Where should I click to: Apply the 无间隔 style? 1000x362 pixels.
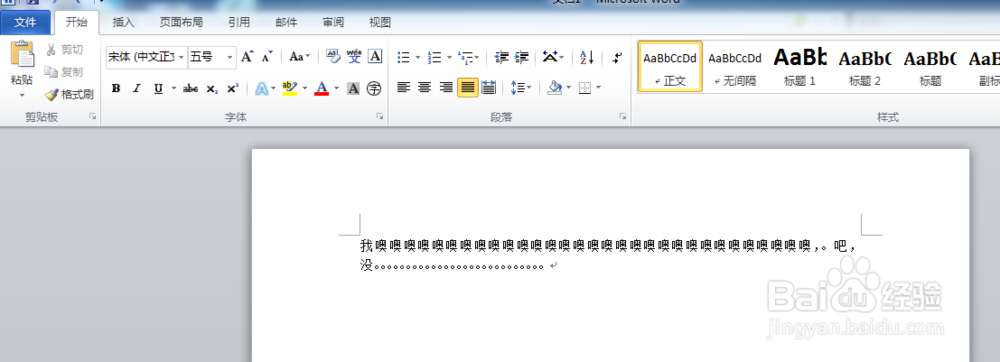pyautogui.click(x=735, y=66)
